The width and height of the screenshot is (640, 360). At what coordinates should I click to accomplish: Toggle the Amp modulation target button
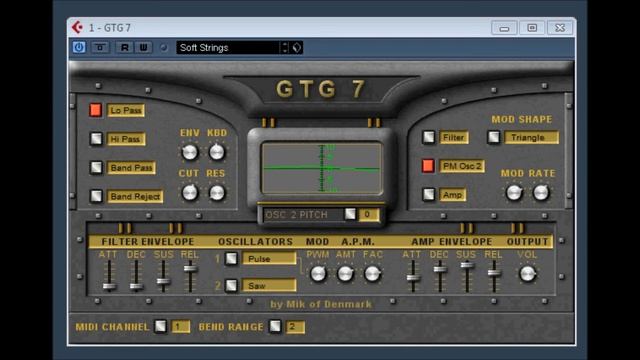[429, 194]
